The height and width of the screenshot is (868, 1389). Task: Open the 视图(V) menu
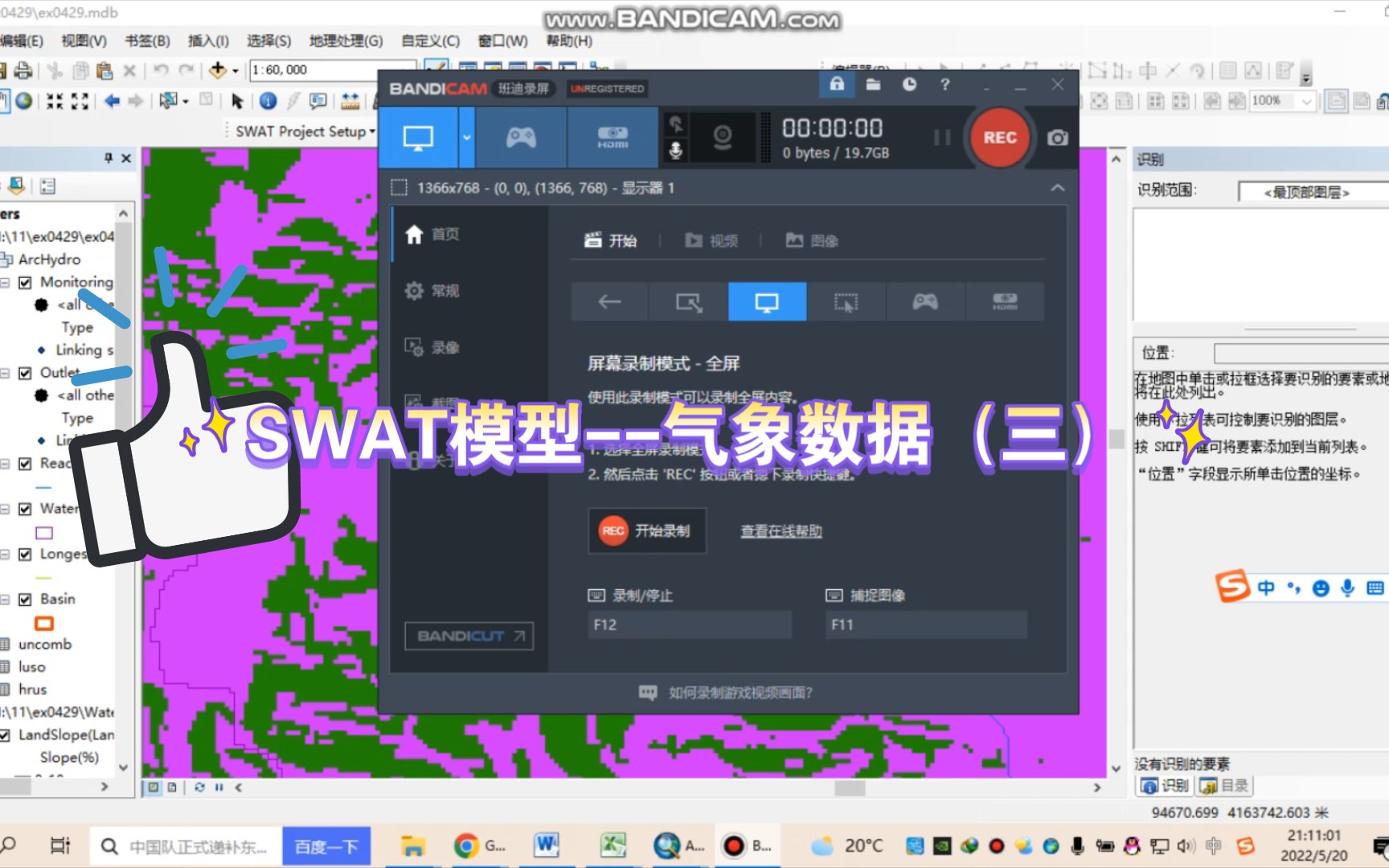point(84,41)
